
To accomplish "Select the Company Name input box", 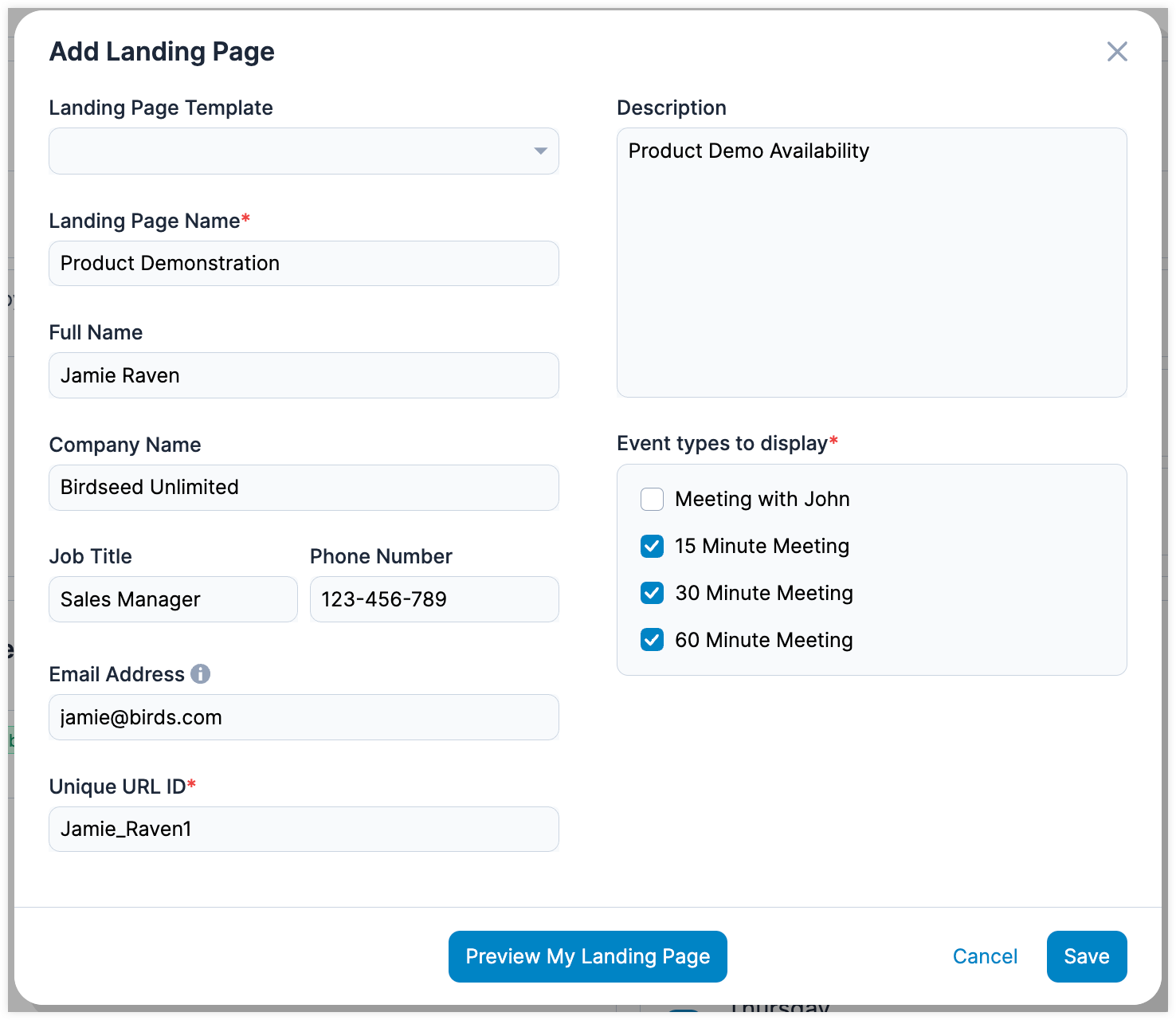I will 304,488.
